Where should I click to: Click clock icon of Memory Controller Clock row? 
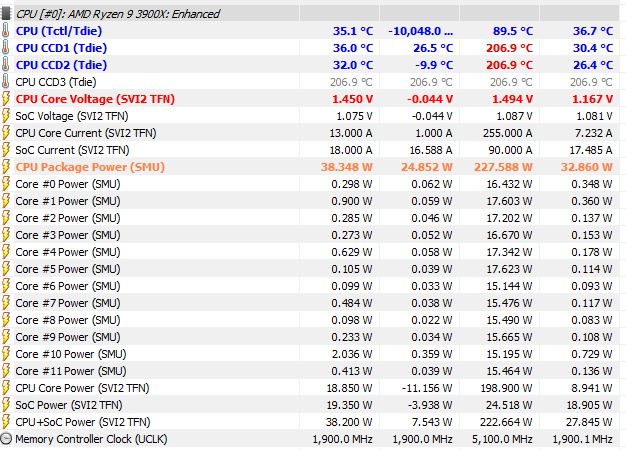point(6,438)
